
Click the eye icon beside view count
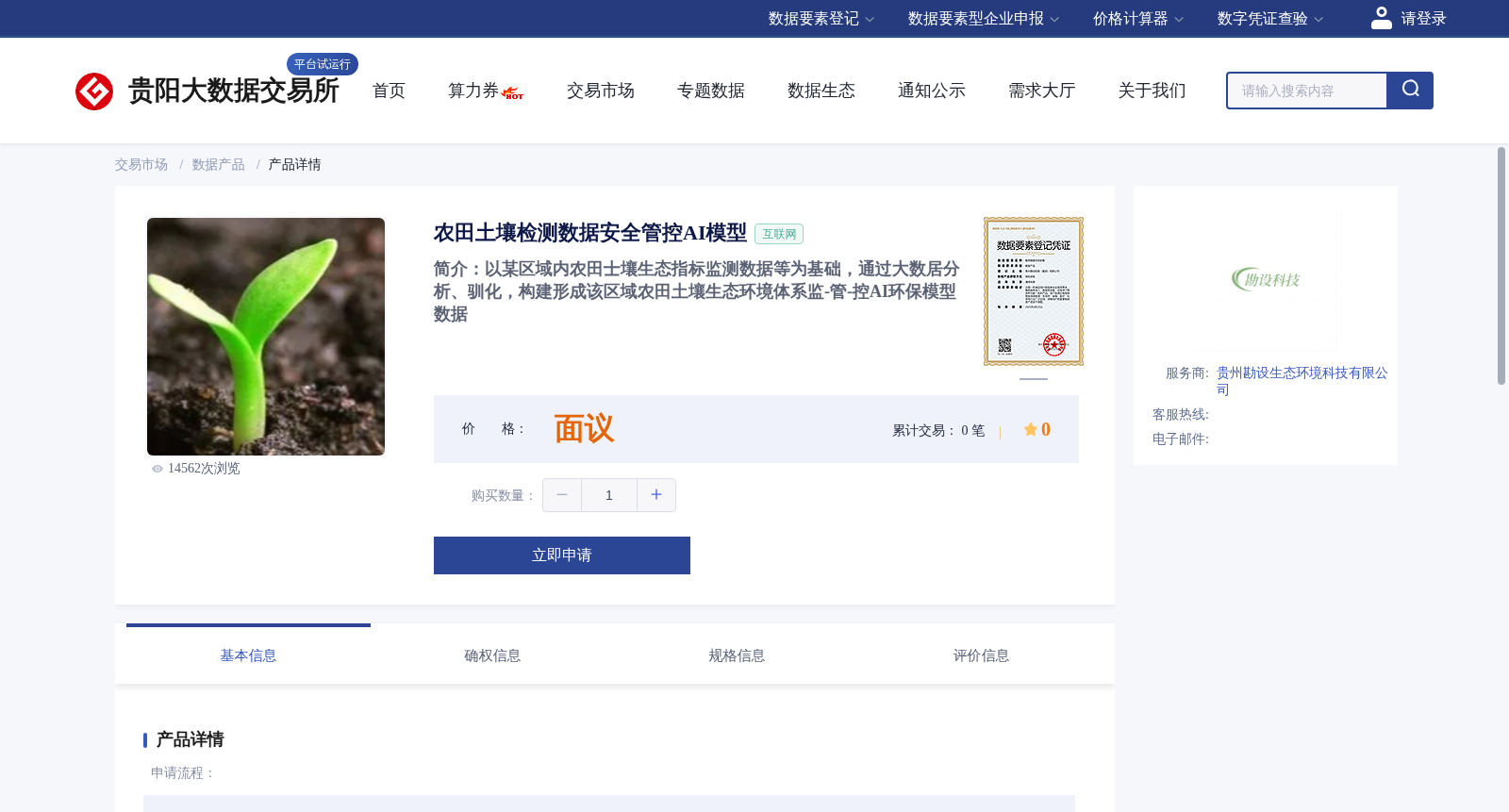coord(158,469)
